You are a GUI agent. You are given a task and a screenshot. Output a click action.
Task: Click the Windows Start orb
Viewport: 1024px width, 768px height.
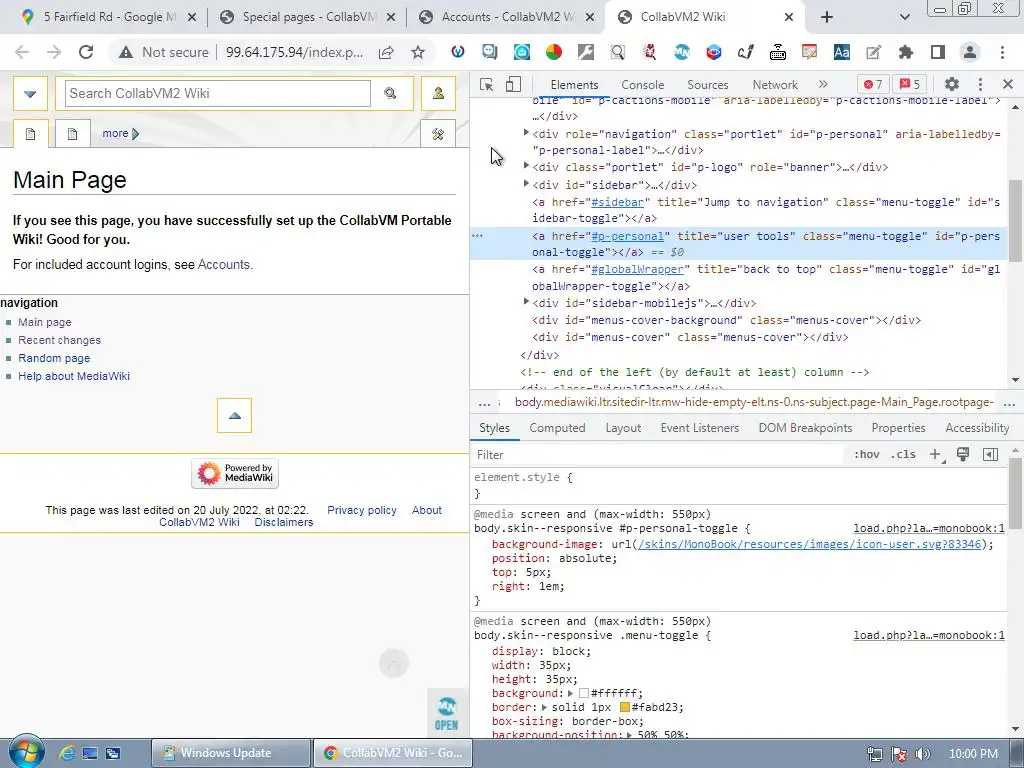coord(26,752)
